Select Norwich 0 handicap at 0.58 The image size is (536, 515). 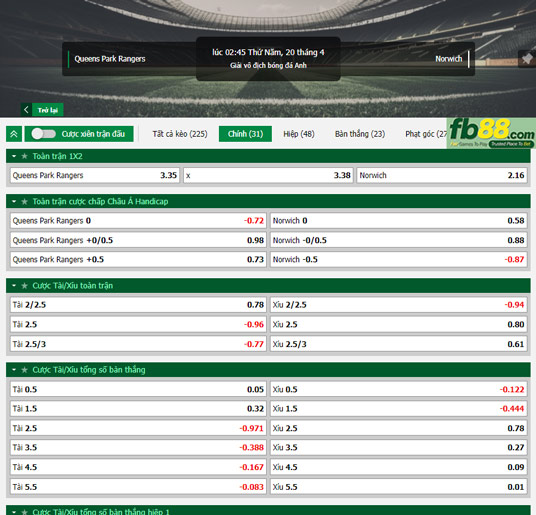(398, 221)
